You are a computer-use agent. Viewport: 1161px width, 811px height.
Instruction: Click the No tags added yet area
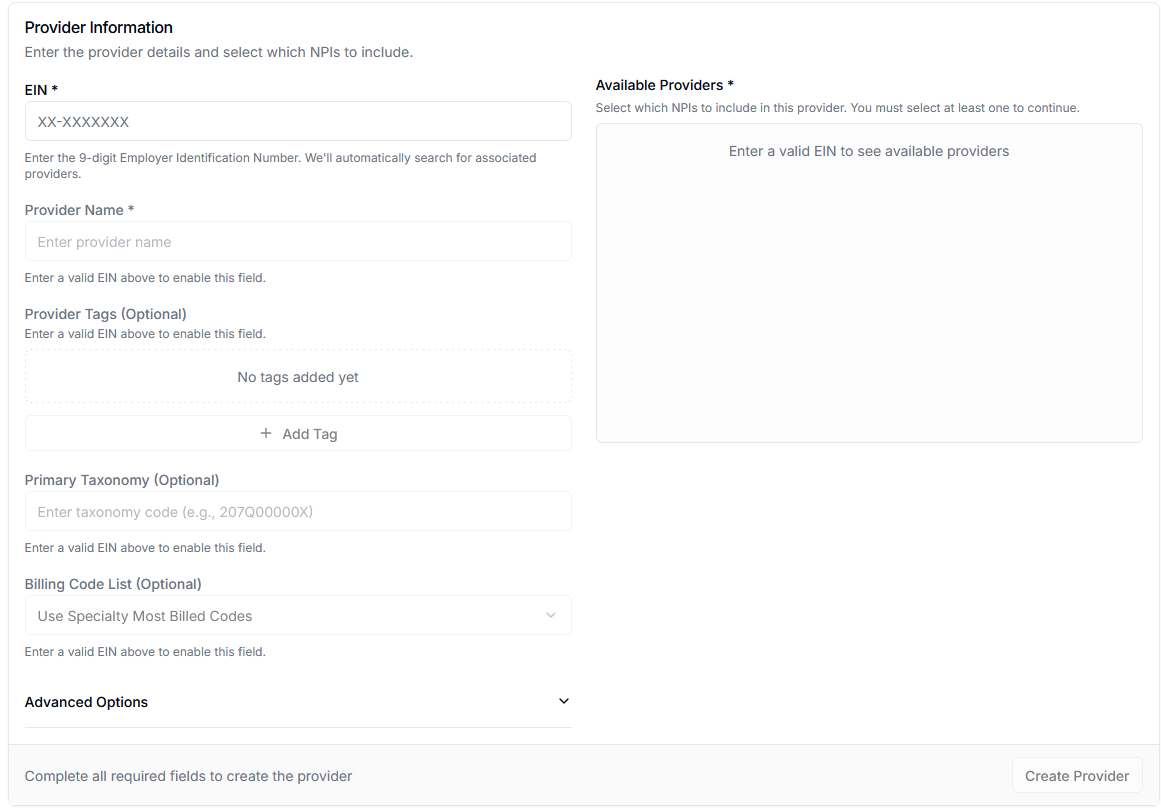pos(298,376)
